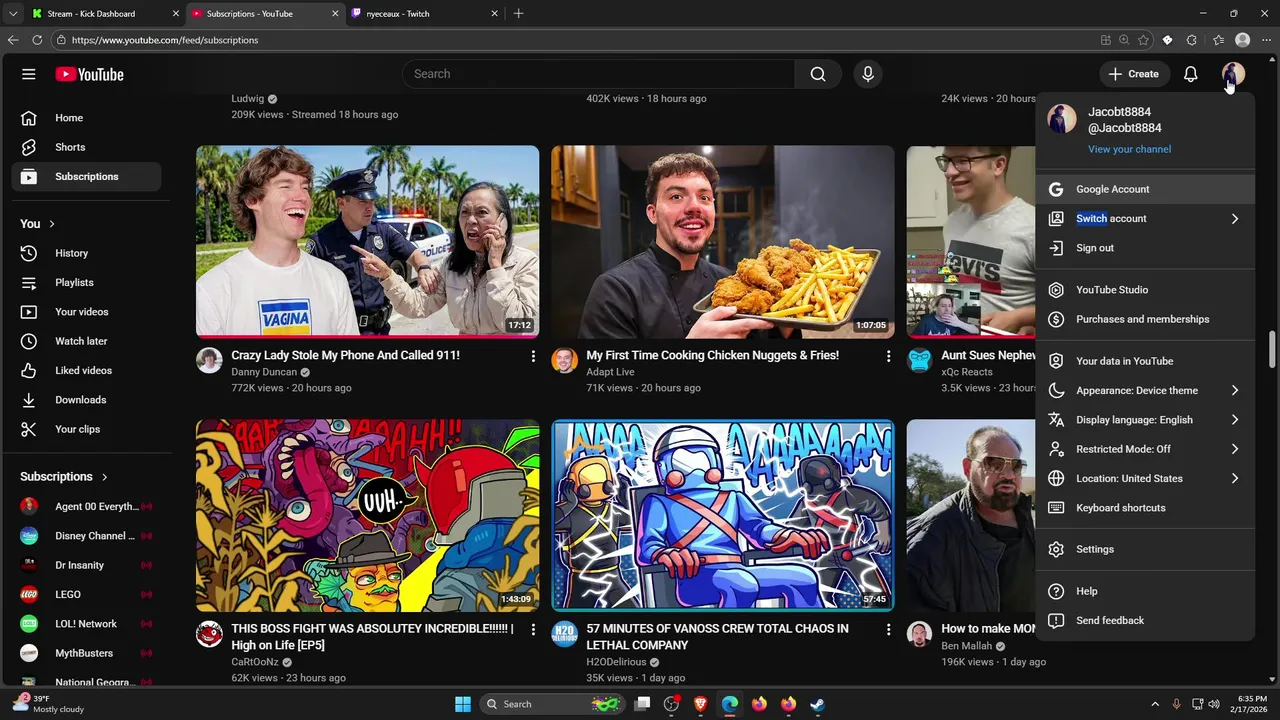1280x720 pixels.
Task: Select Sign out menu item
Action: pyautogui.click(x=1145, y=248)
